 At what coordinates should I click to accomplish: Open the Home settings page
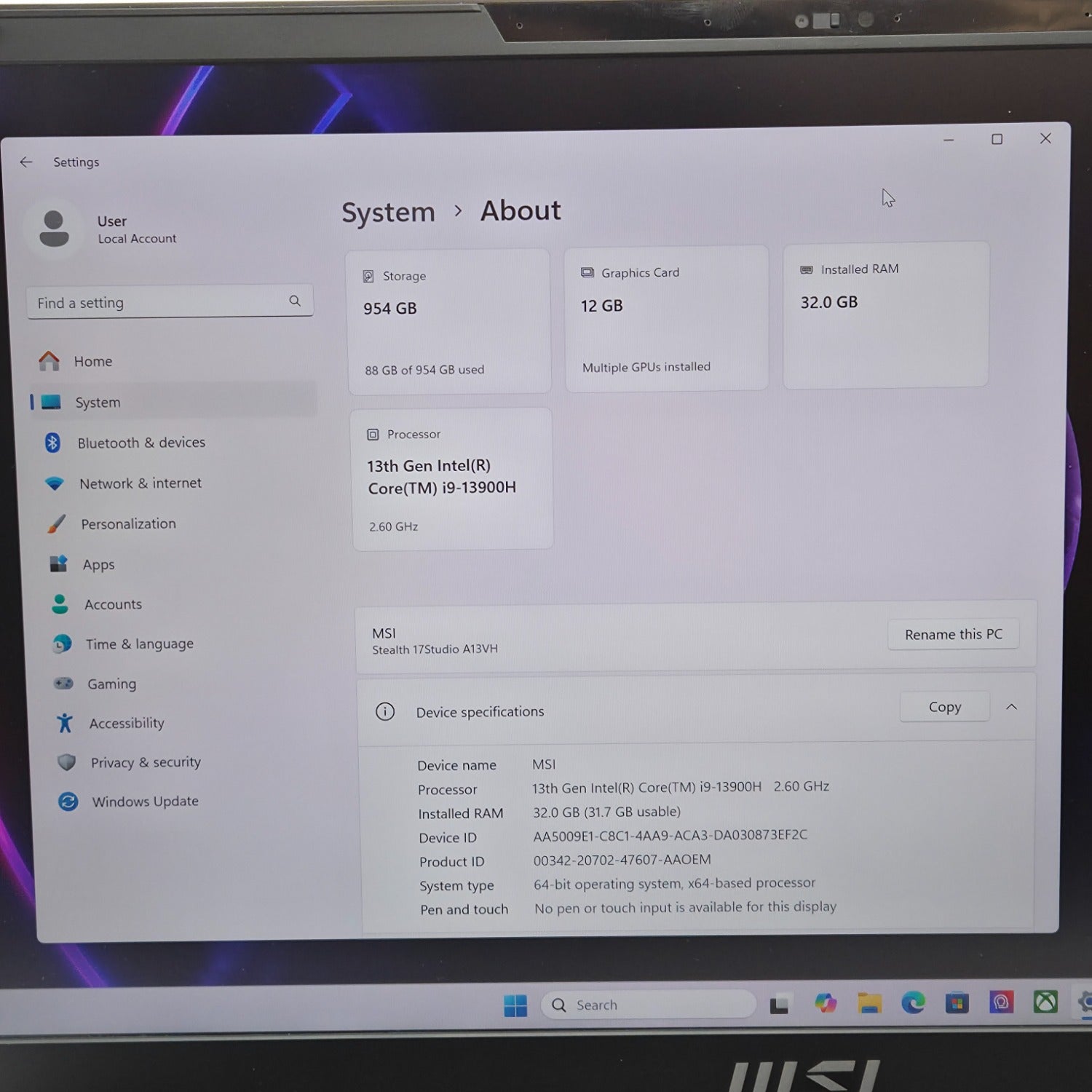click(x=92, y=361)
